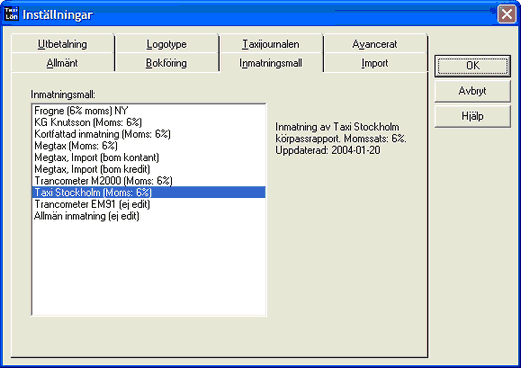Switch to the Avancerat tab
The width and height of the screenshot is (521, 368).
375,44
